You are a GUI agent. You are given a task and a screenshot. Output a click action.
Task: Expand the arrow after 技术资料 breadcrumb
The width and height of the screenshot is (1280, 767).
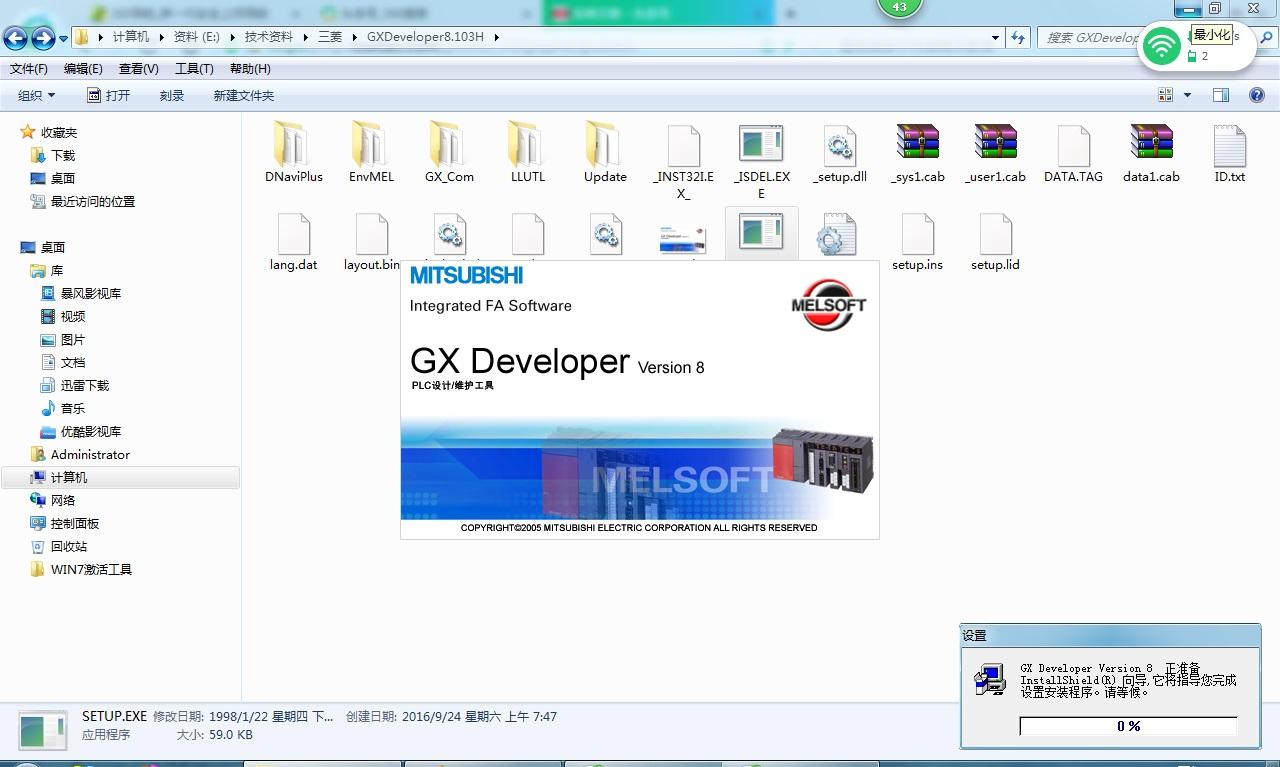[305, 37]
